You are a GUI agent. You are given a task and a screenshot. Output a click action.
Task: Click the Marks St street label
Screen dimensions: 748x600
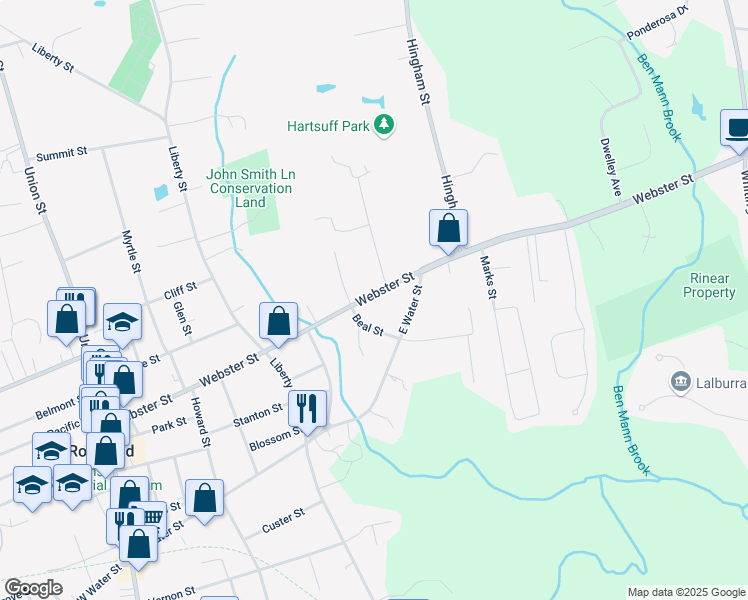coord(488,278)
